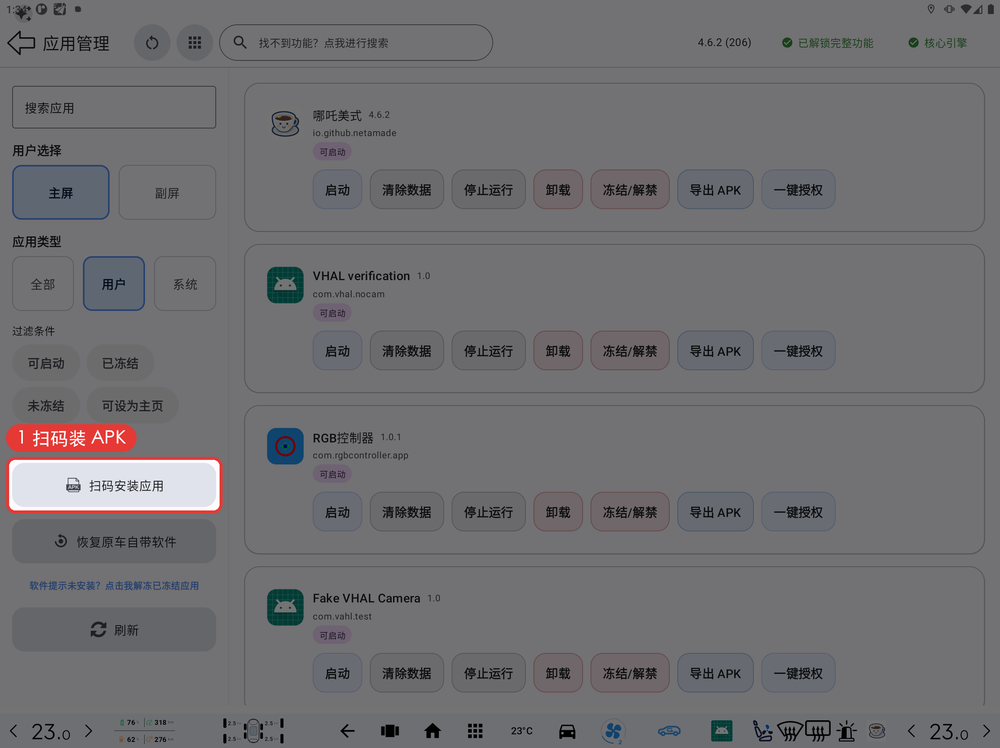
Task: One-click authorize RGB控制器
Action: [798, 512]
